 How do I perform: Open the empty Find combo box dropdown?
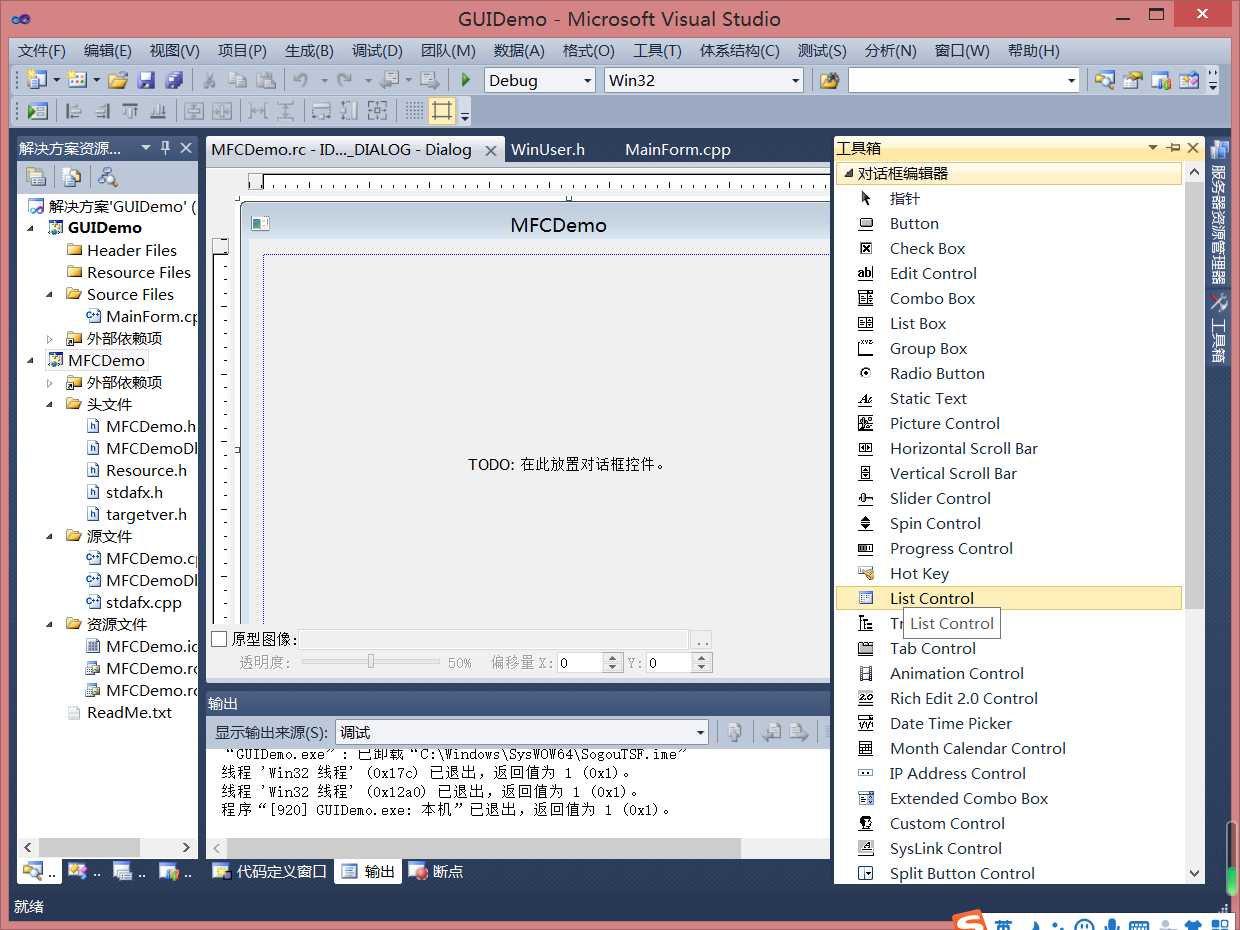click(x=1071, y=81)
